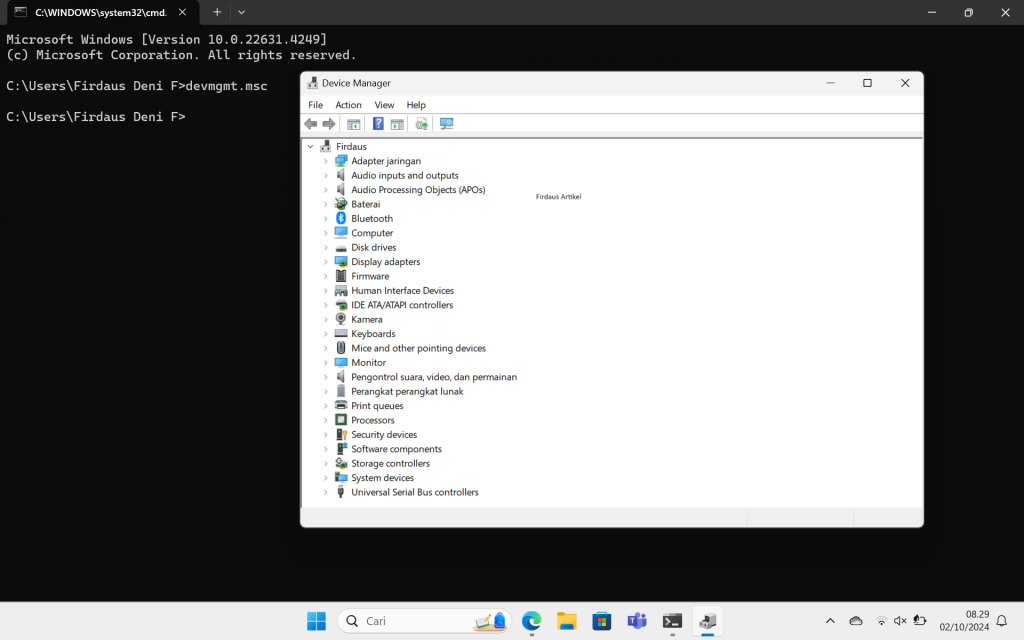
Task: Open Microsoft Edge from the taskbar
Action: click(531, 621)
